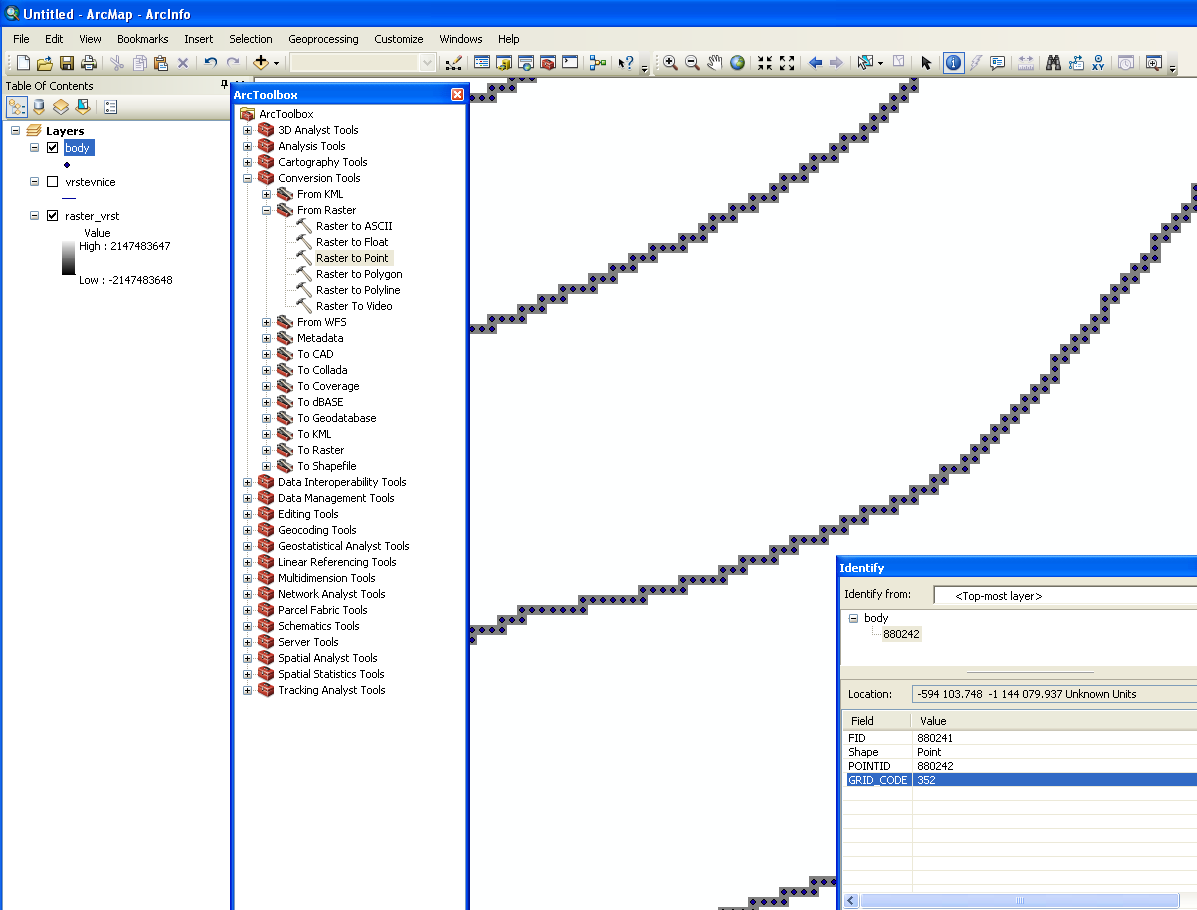Launch the Raster to Polygon tool

click(x=359, y=274)
